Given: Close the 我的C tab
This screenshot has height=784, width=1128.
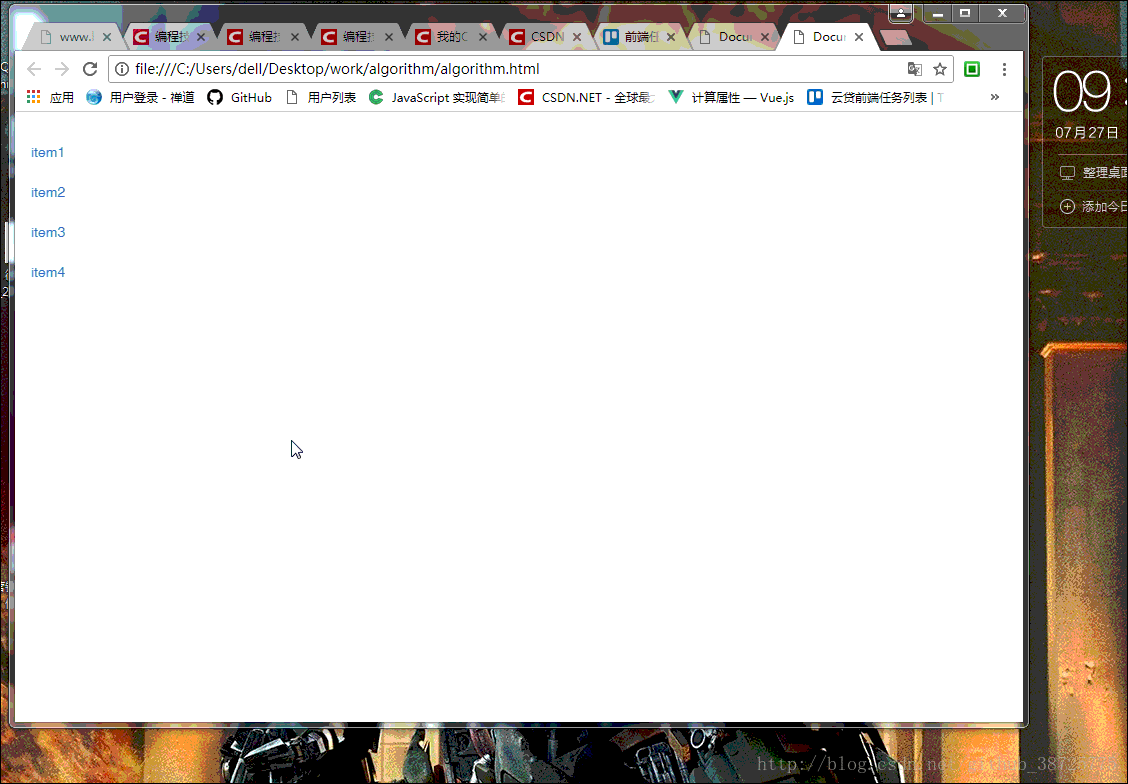Looking at the screenshot, I should click(483, 37).
